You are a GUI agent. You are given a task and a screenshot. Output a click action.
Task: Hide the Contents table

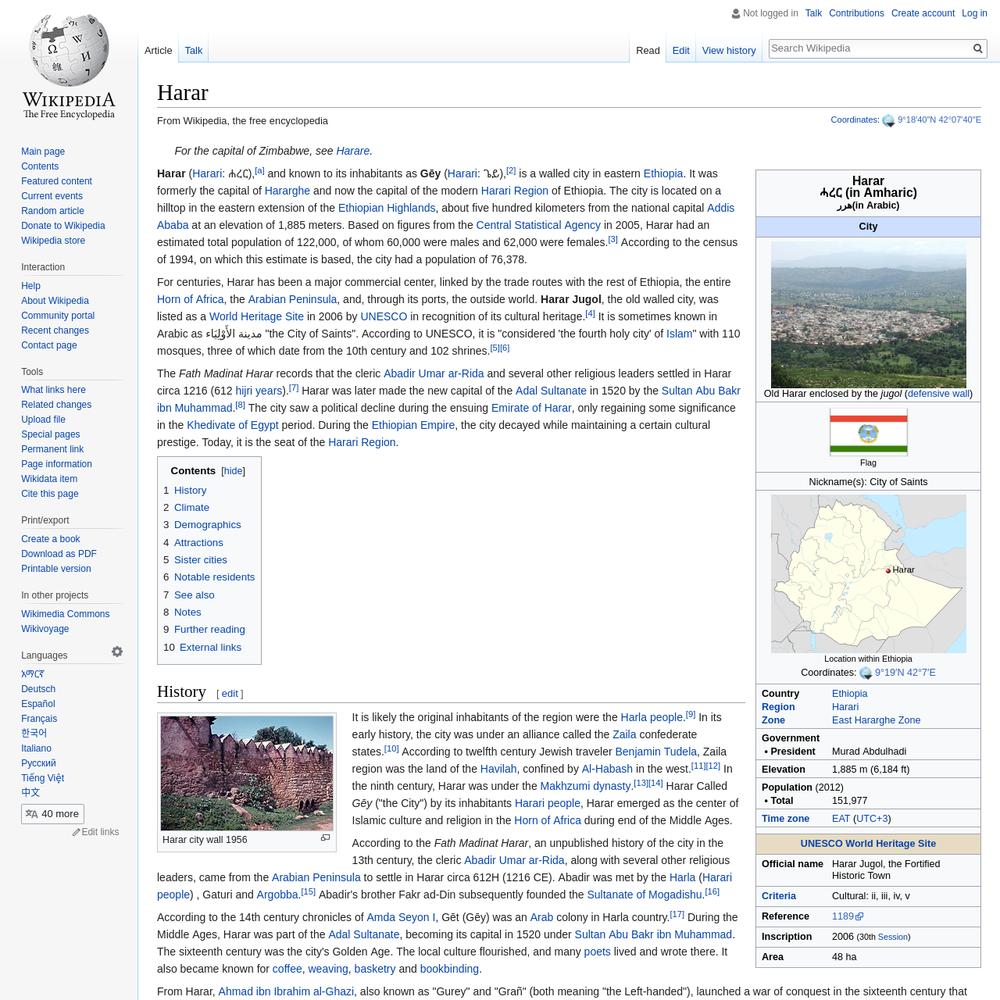tap(233, 471)
